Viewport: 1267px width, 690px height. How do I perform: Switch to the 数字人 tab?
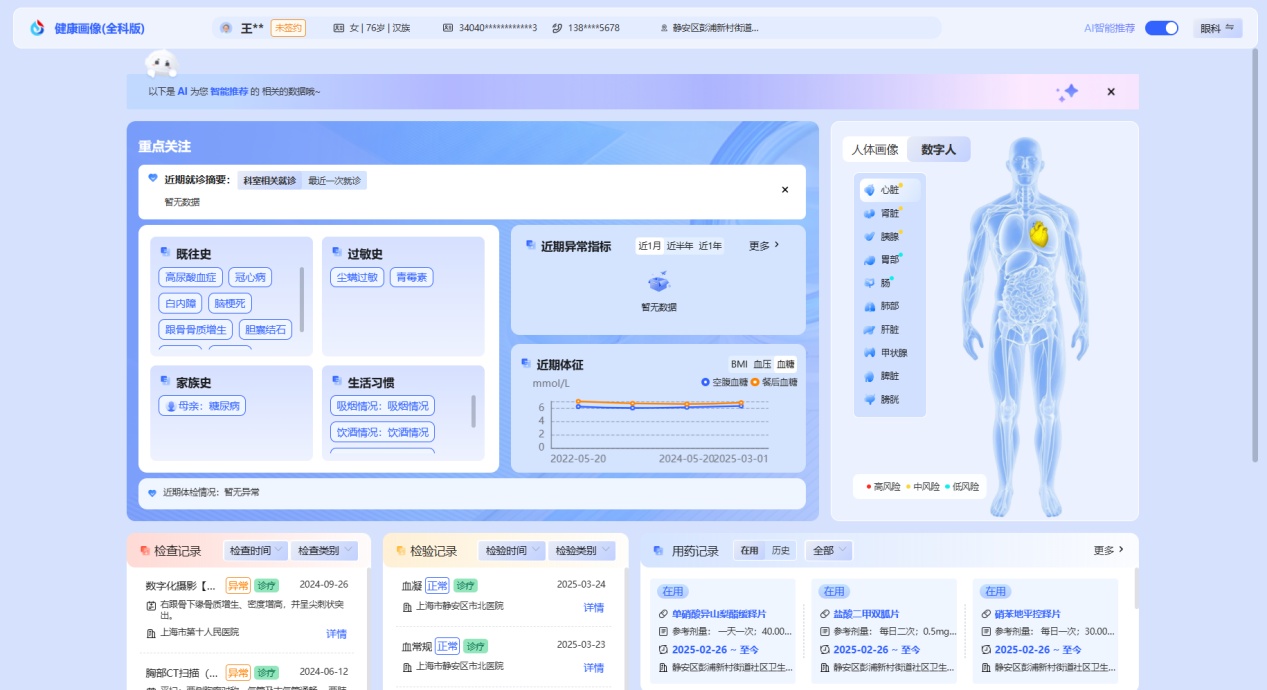pyautogui.click(x=939, y=150)
